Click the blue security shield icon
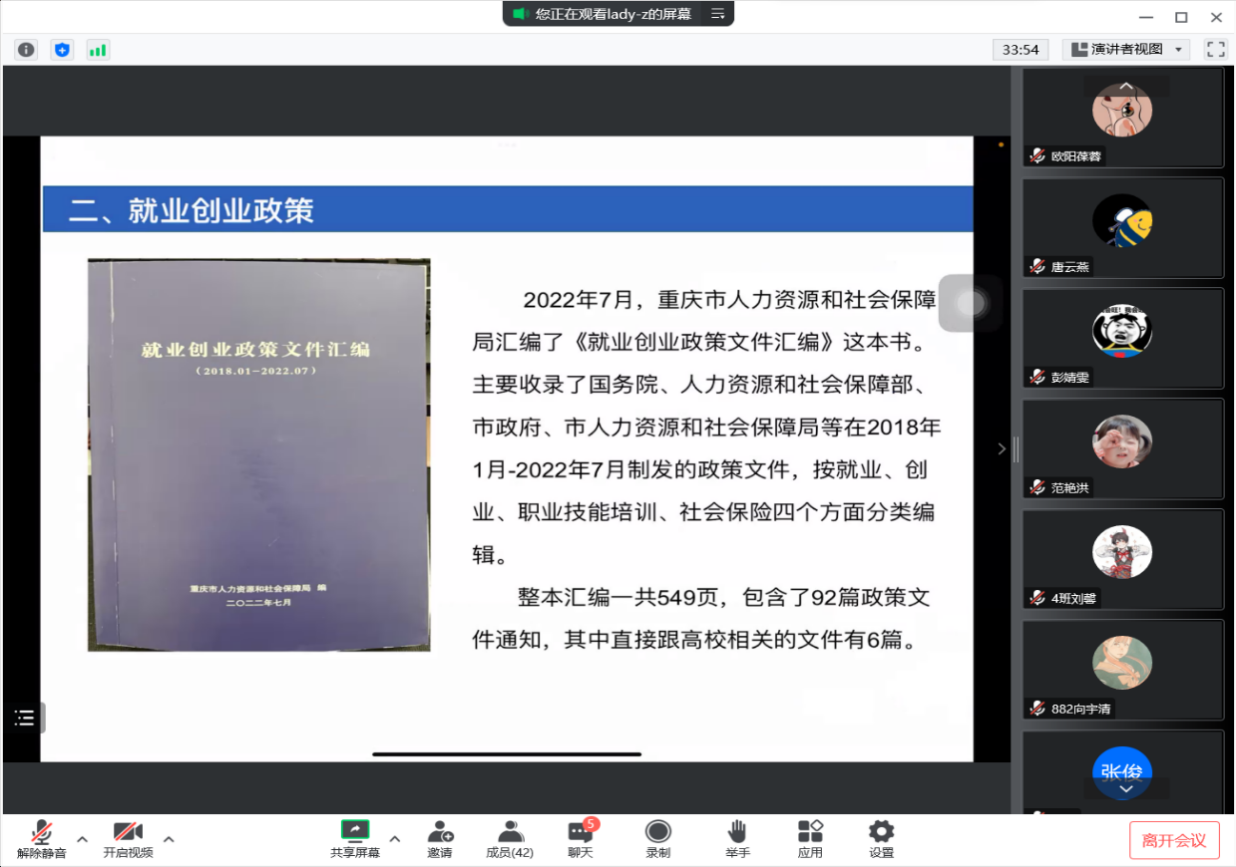1236x867 pixels. [x=62, y=49]
